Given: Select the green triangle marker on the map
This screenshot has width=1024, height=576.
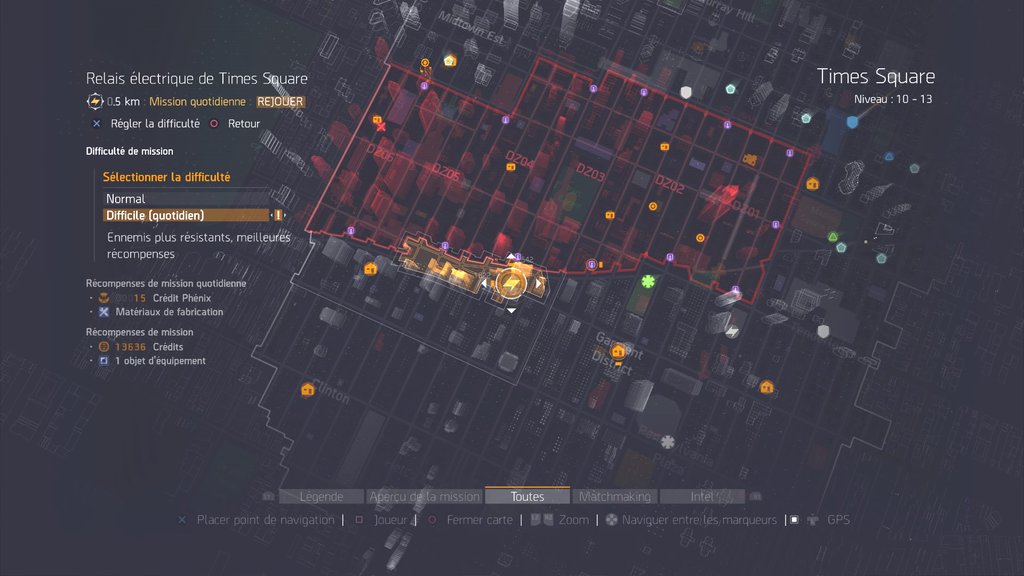Looking at the screenshot, I should click(833, 236).
